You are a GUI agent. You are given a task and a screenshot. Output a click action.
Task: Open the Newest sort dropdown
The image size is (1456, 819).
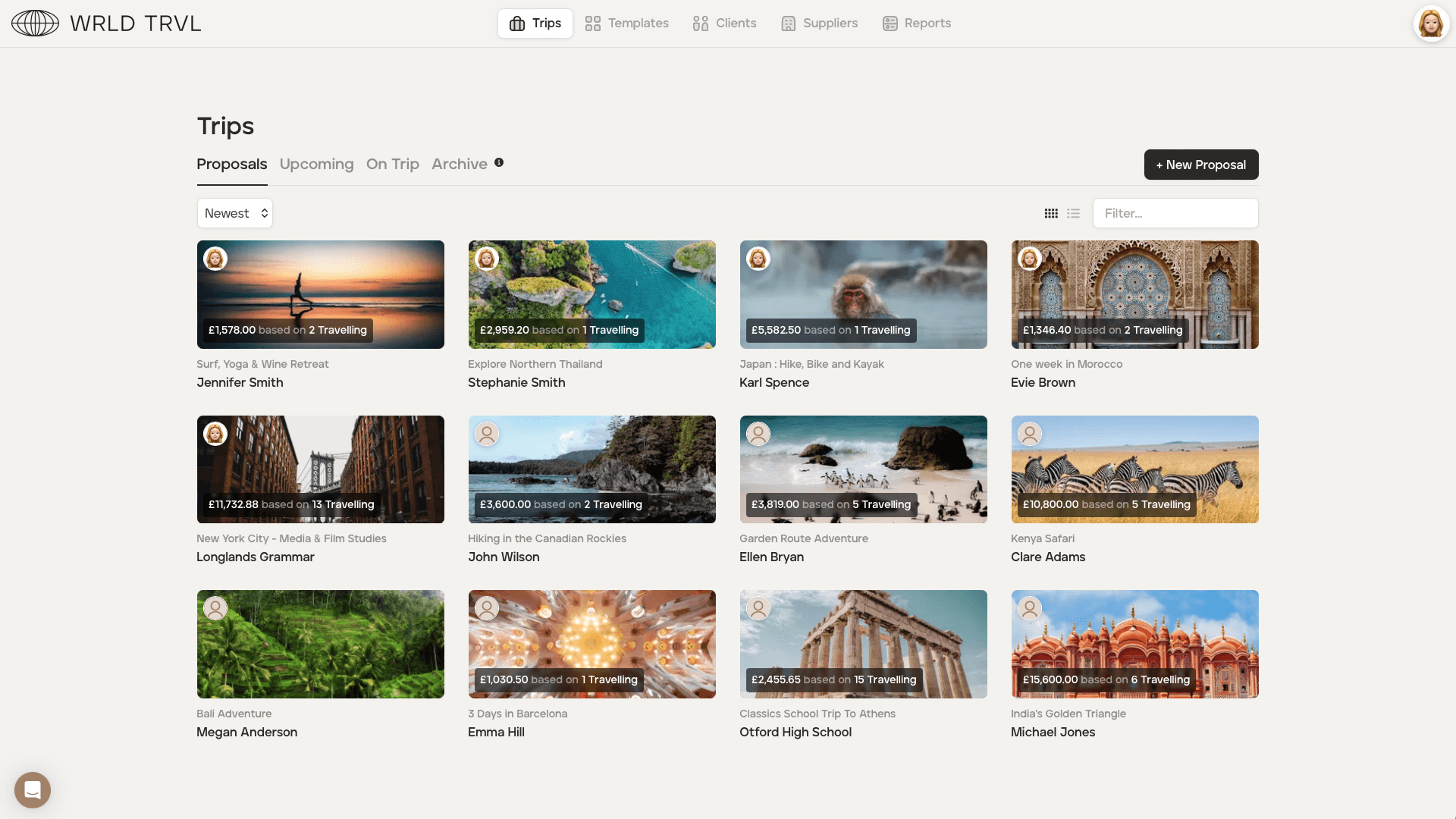[x=235, y=213]
